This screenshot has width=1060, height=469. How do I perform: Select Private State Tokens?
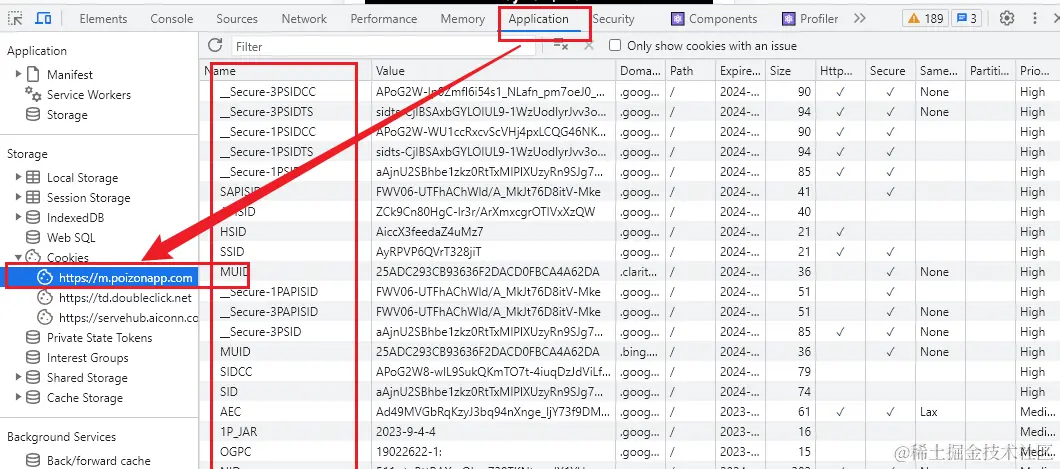pyautogui.click(x=99, y=337)
